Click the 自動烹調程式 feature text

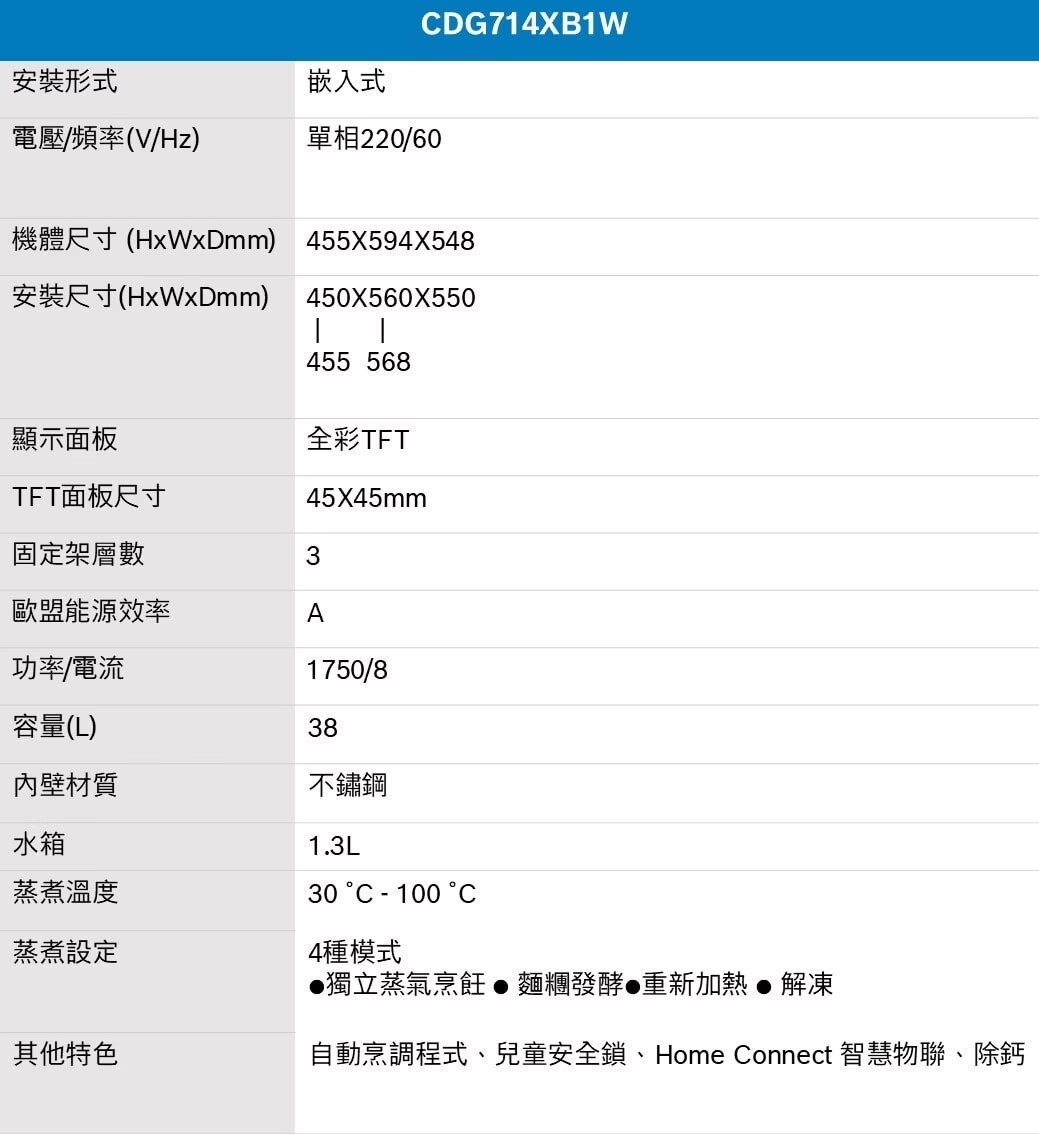389,1054
